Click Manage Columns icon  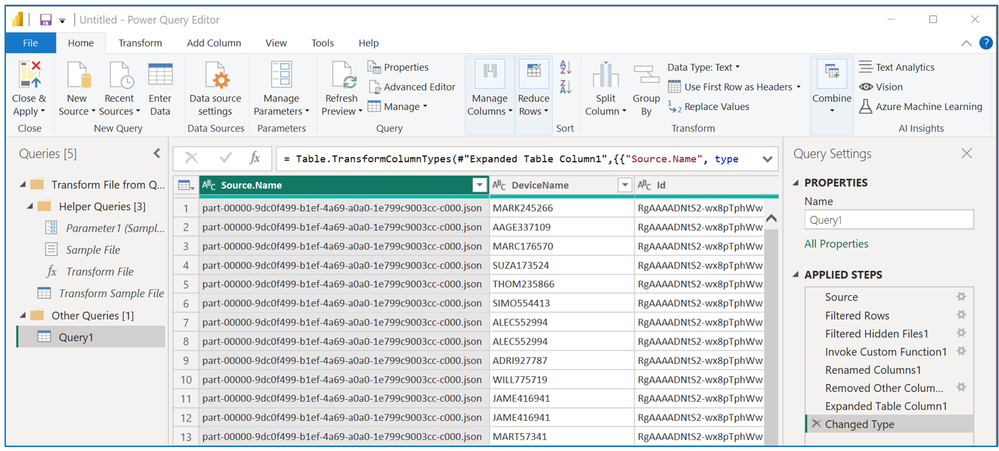489,75
